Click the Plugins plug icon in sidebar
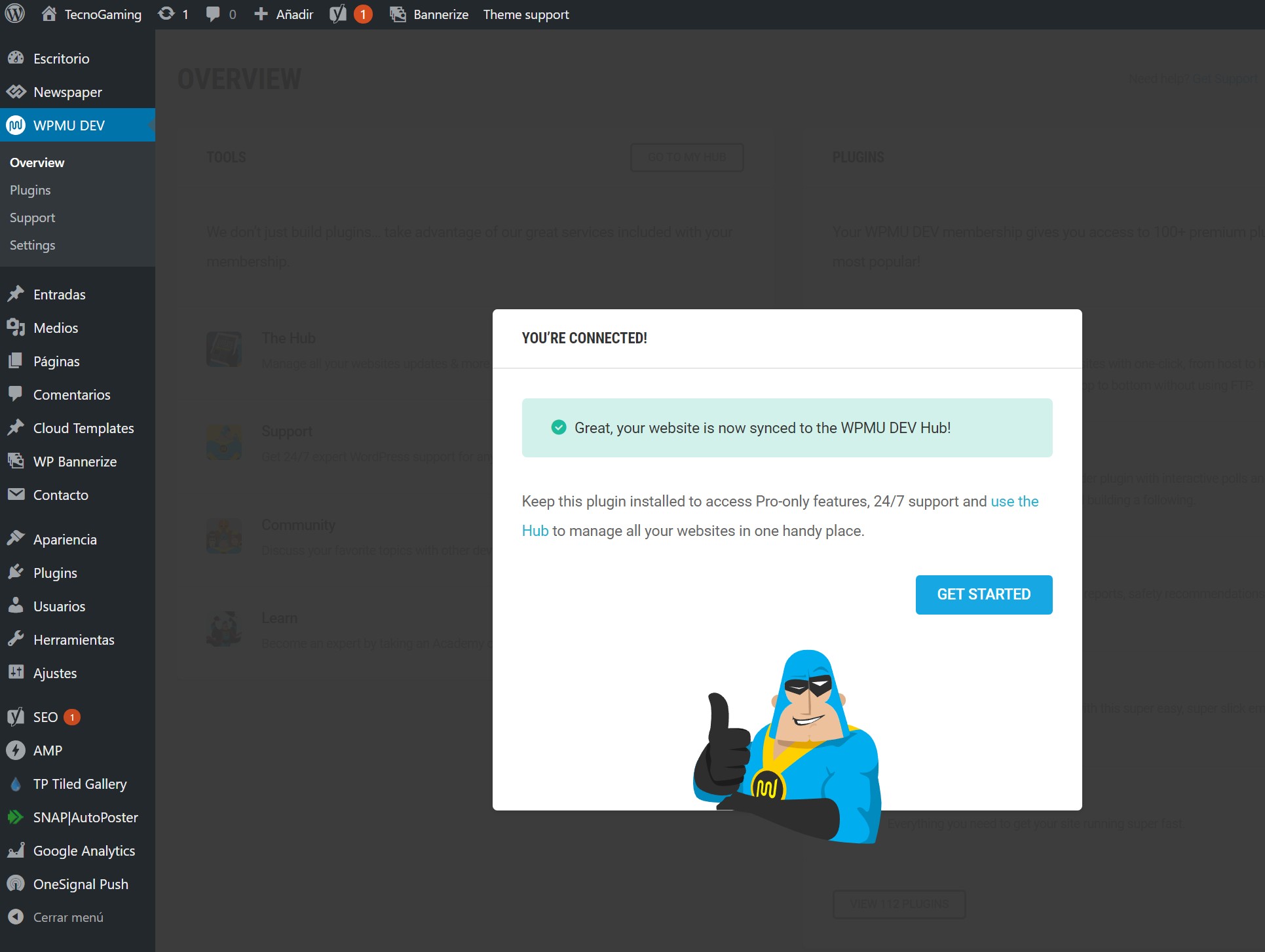 16,573
